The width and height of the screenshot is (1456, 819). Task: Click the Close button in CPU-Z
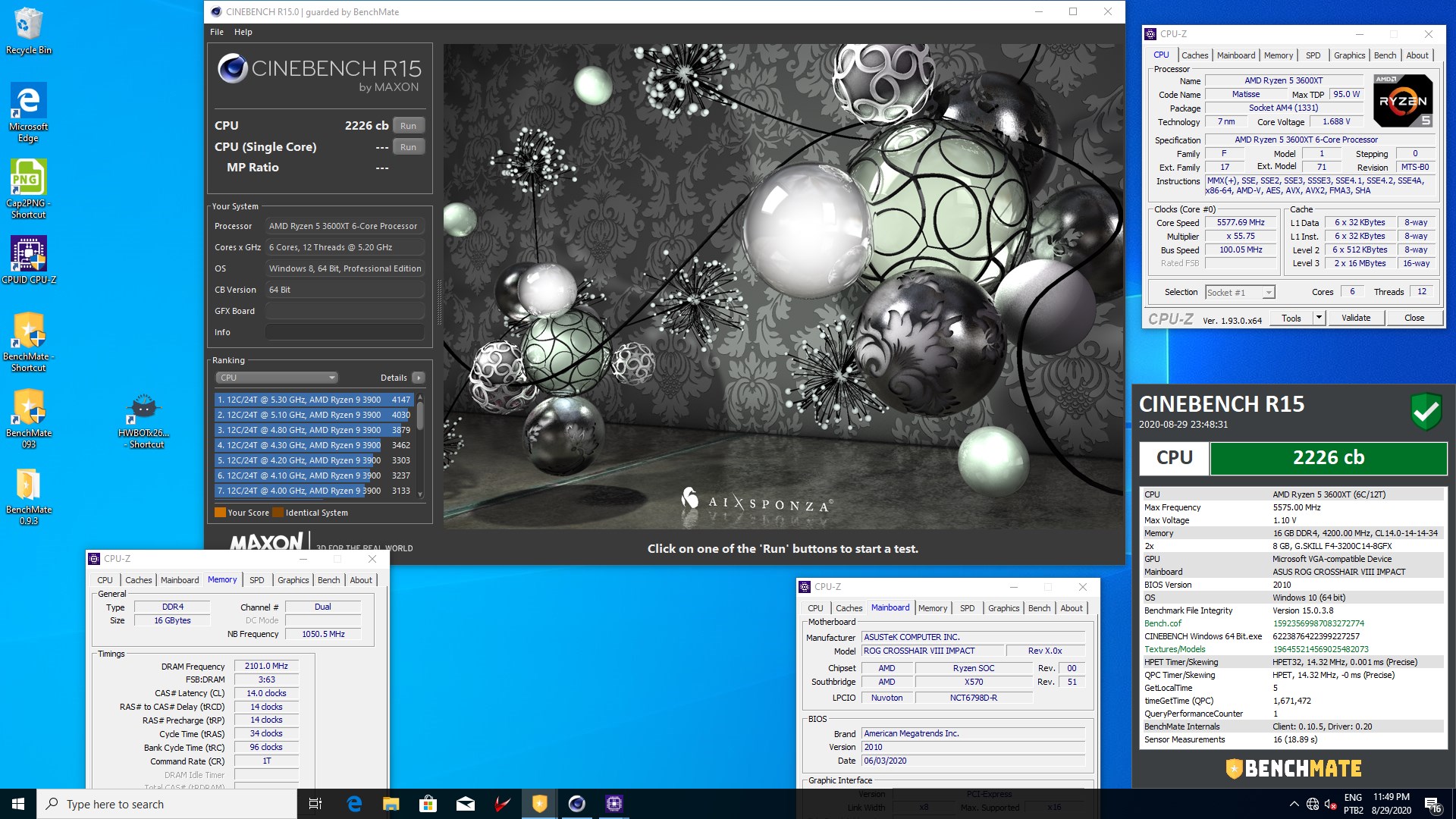(1414, 318)
